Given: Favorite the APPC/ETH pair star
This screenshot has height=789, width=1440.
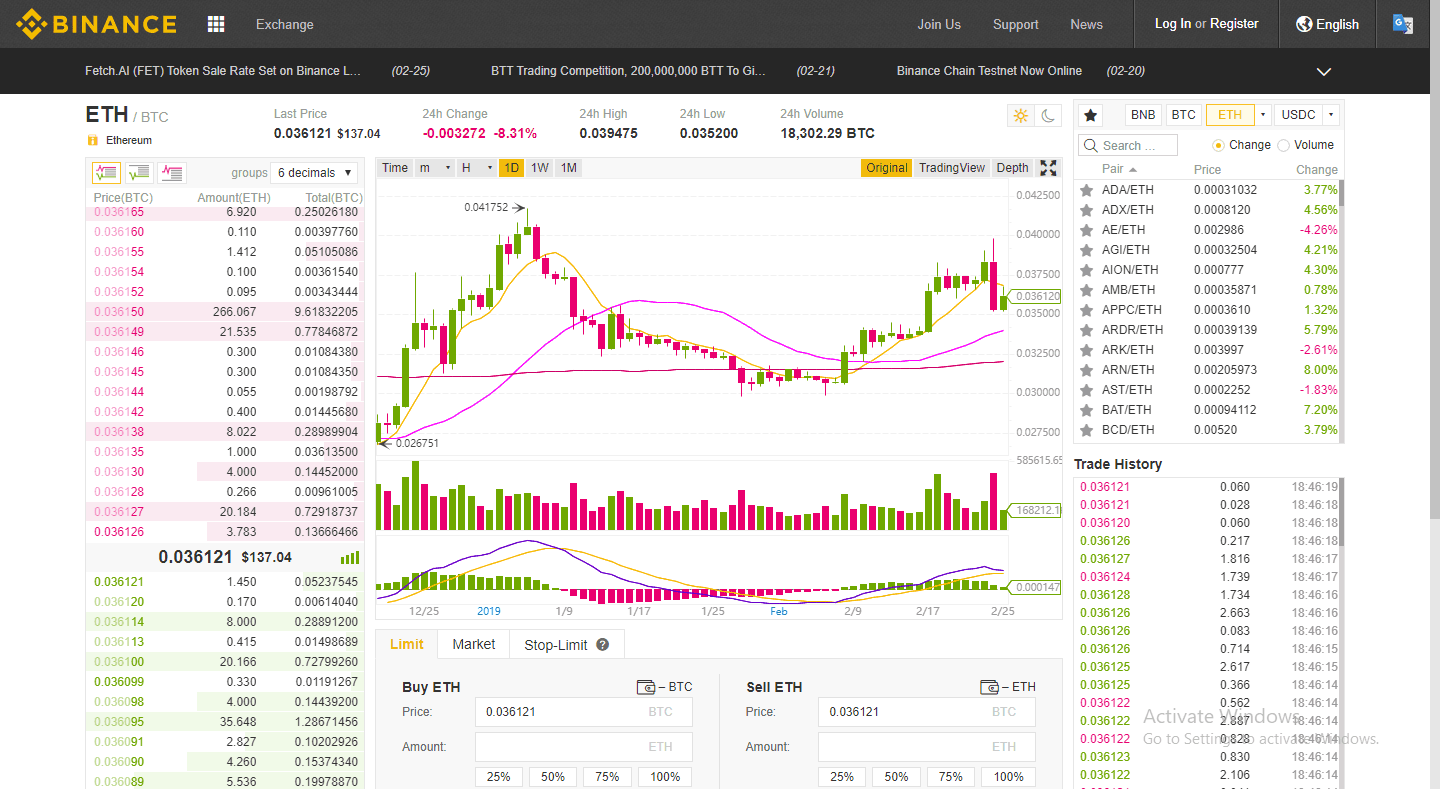Looking at the screenshot, I should pyautogui.click(x=1086, y=310).
